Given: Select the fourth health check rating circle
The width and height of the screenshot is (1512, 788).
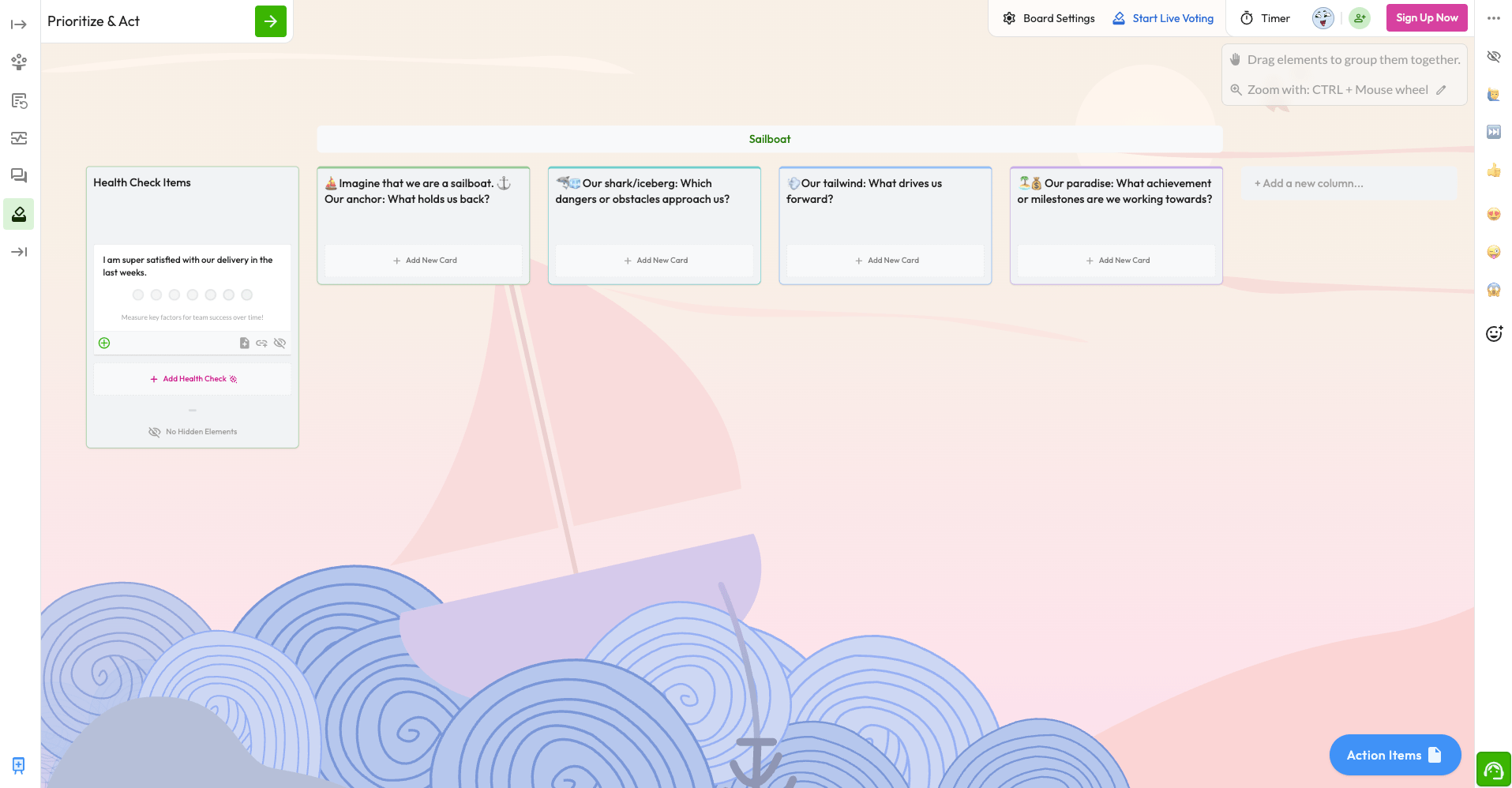Looking at the screenshot, I should tap(193, 295).
